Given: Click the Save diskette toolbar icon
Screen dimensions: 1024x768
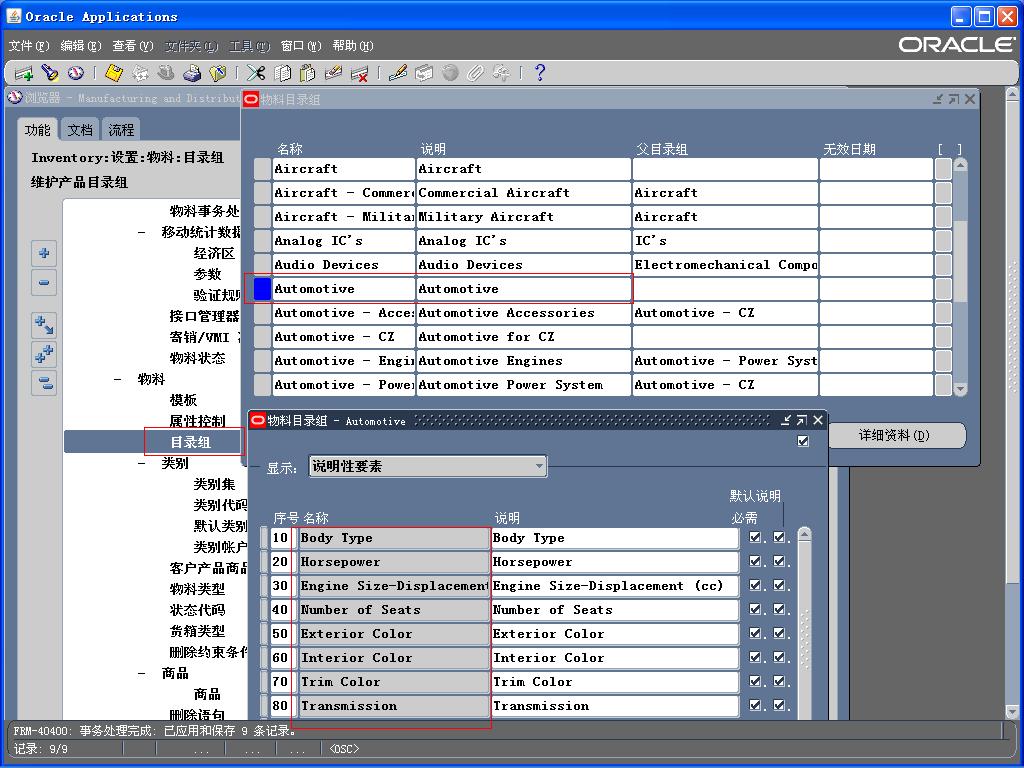Looking at the screenshot, I should (114, 73).
